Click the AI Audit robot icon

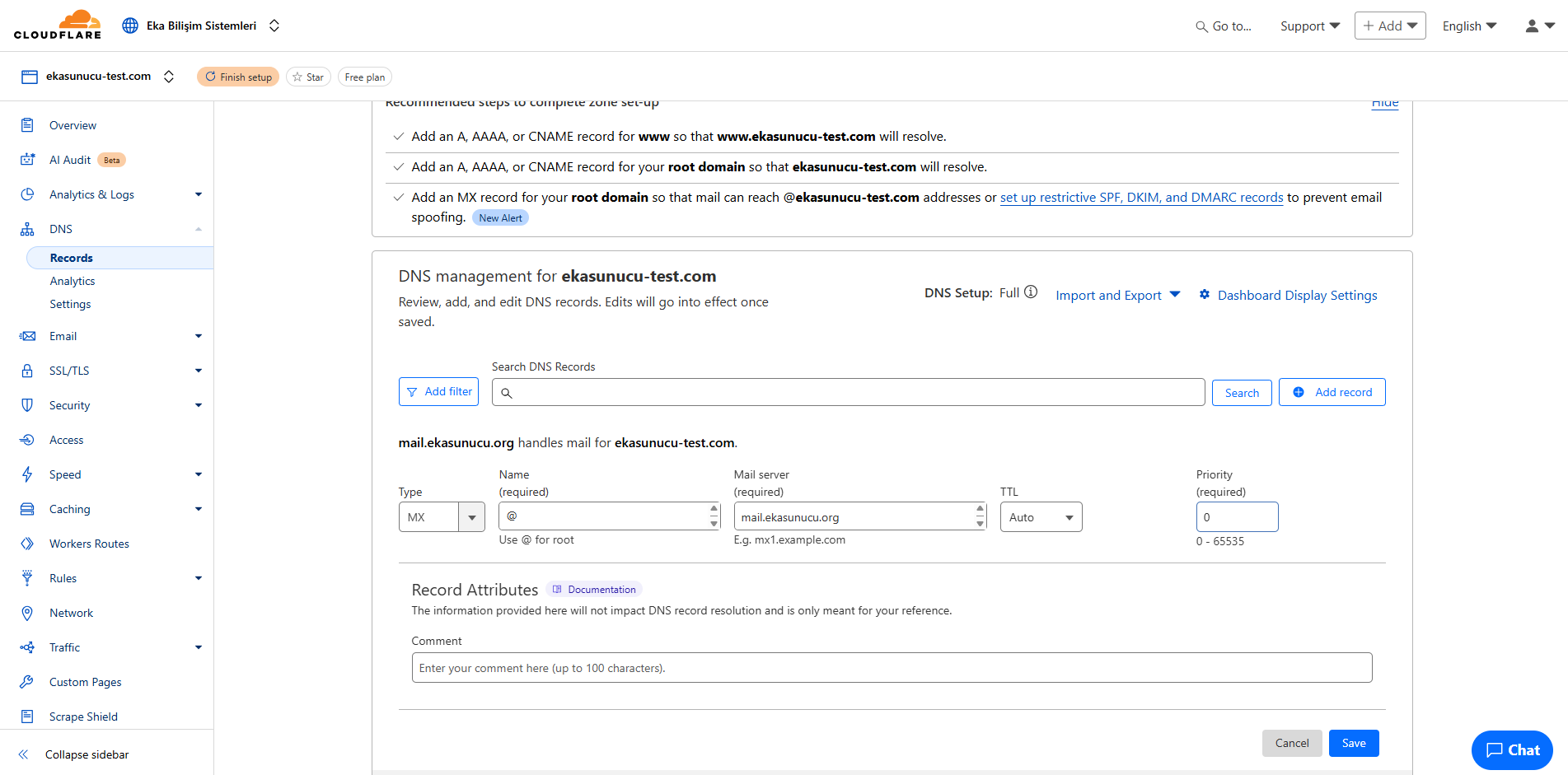[x=27, y=160]
